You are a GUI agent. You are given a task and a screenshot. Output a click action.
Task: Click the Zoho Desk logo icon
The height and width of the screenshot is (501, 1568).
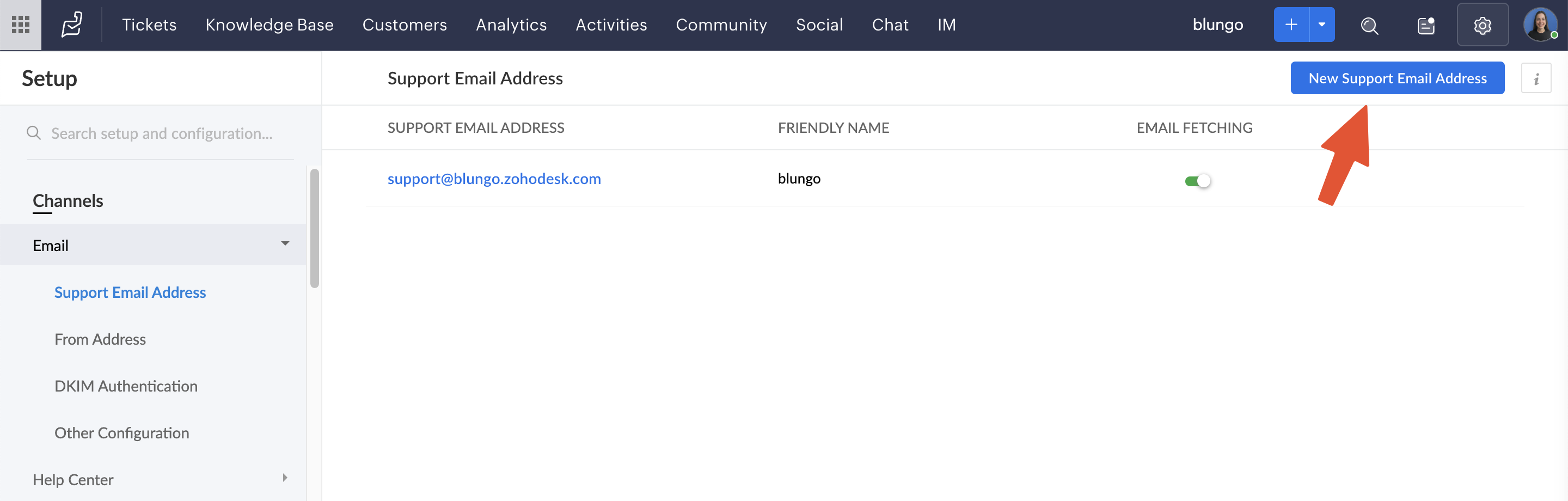click(72, 25)
